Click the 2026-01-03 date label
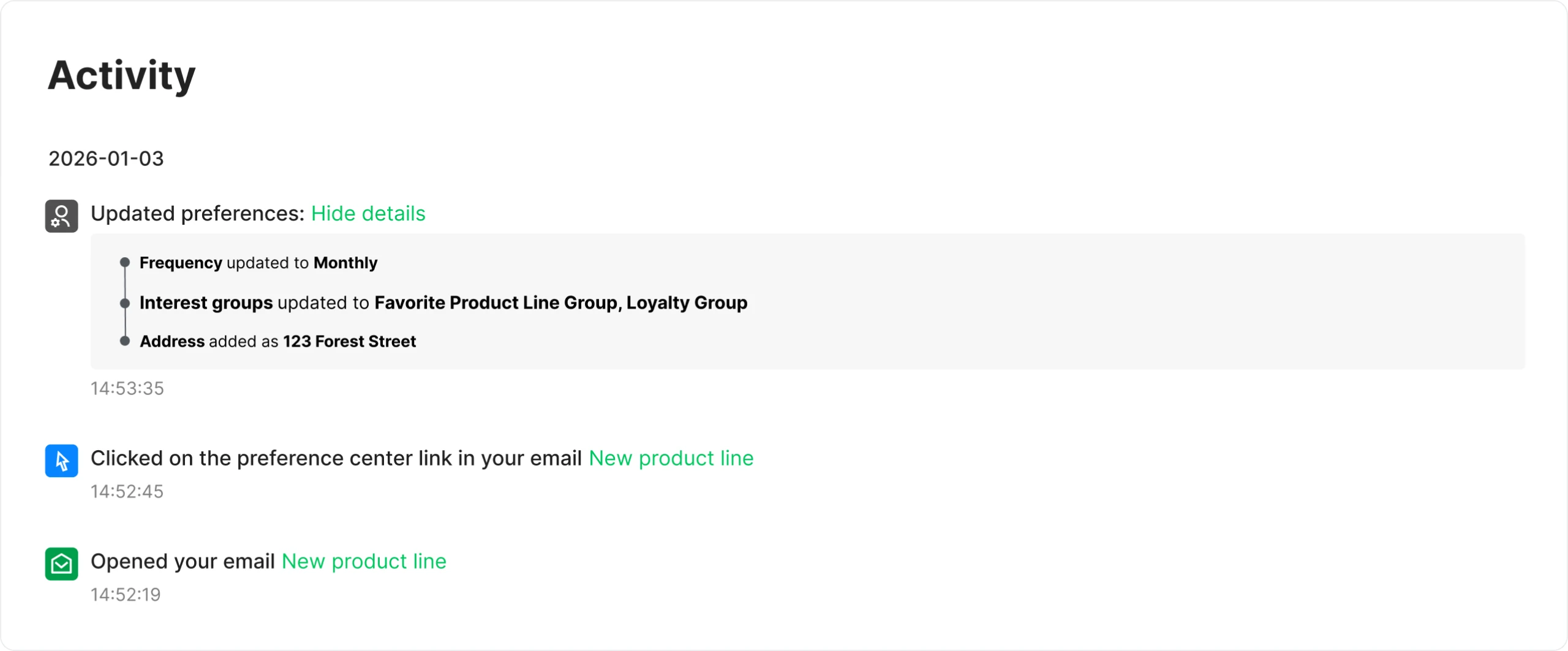Viewport: 1568px width, 651px height. coord(106,159)
